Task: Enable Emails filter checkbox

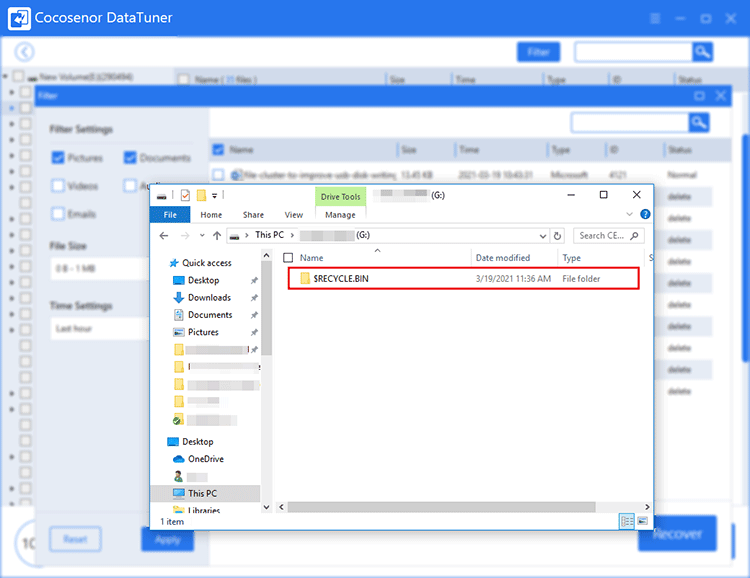Action: pos(58,214)
